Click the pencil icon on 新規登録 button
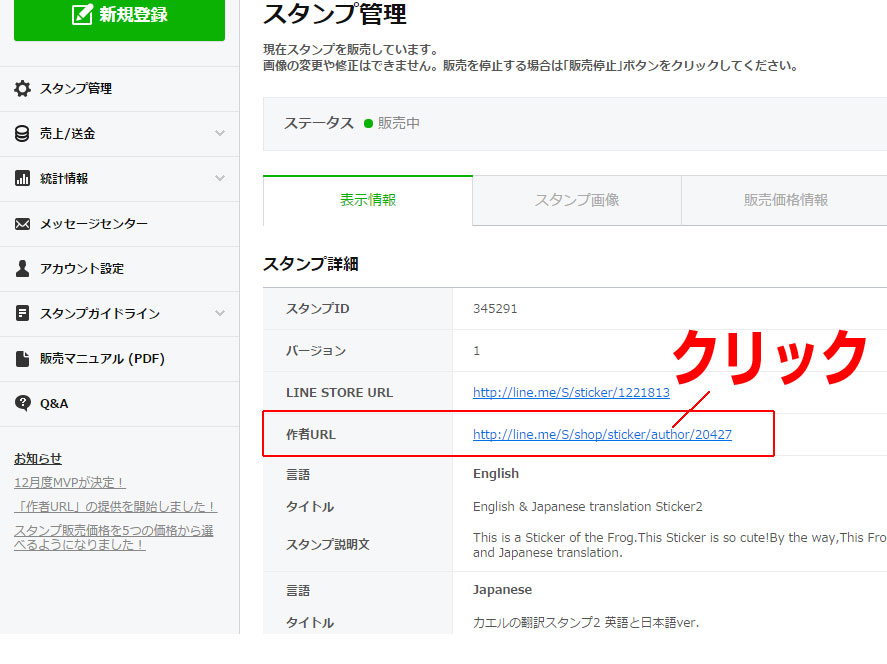 (84, 17)
